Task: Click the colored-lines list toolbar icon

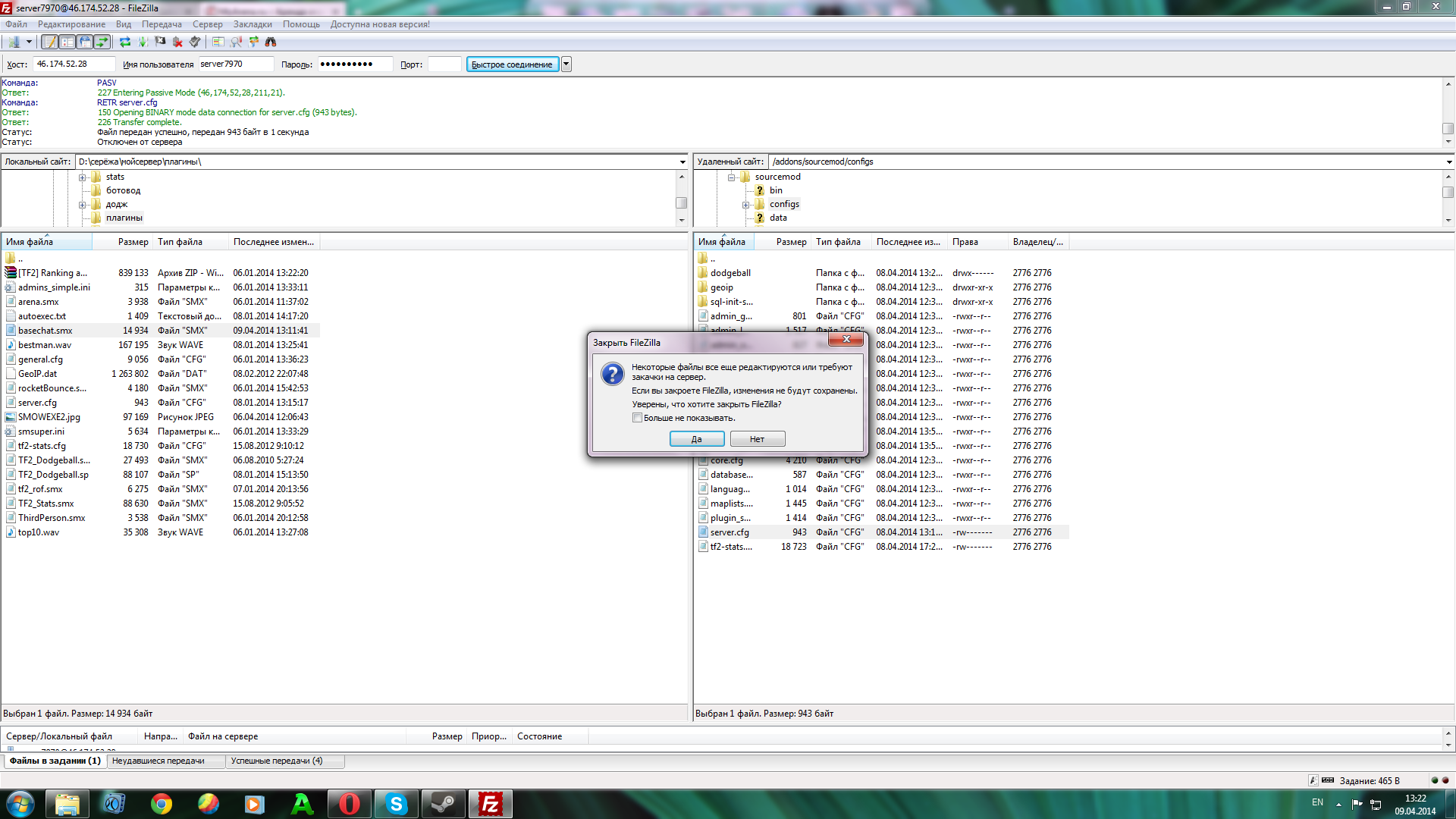Action: [218, 42]
